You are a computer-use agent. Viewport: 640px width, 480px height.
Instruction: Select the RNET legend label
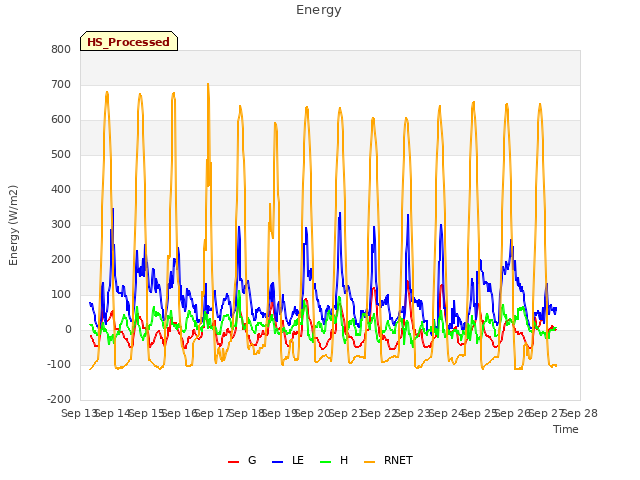pos(398,460)
